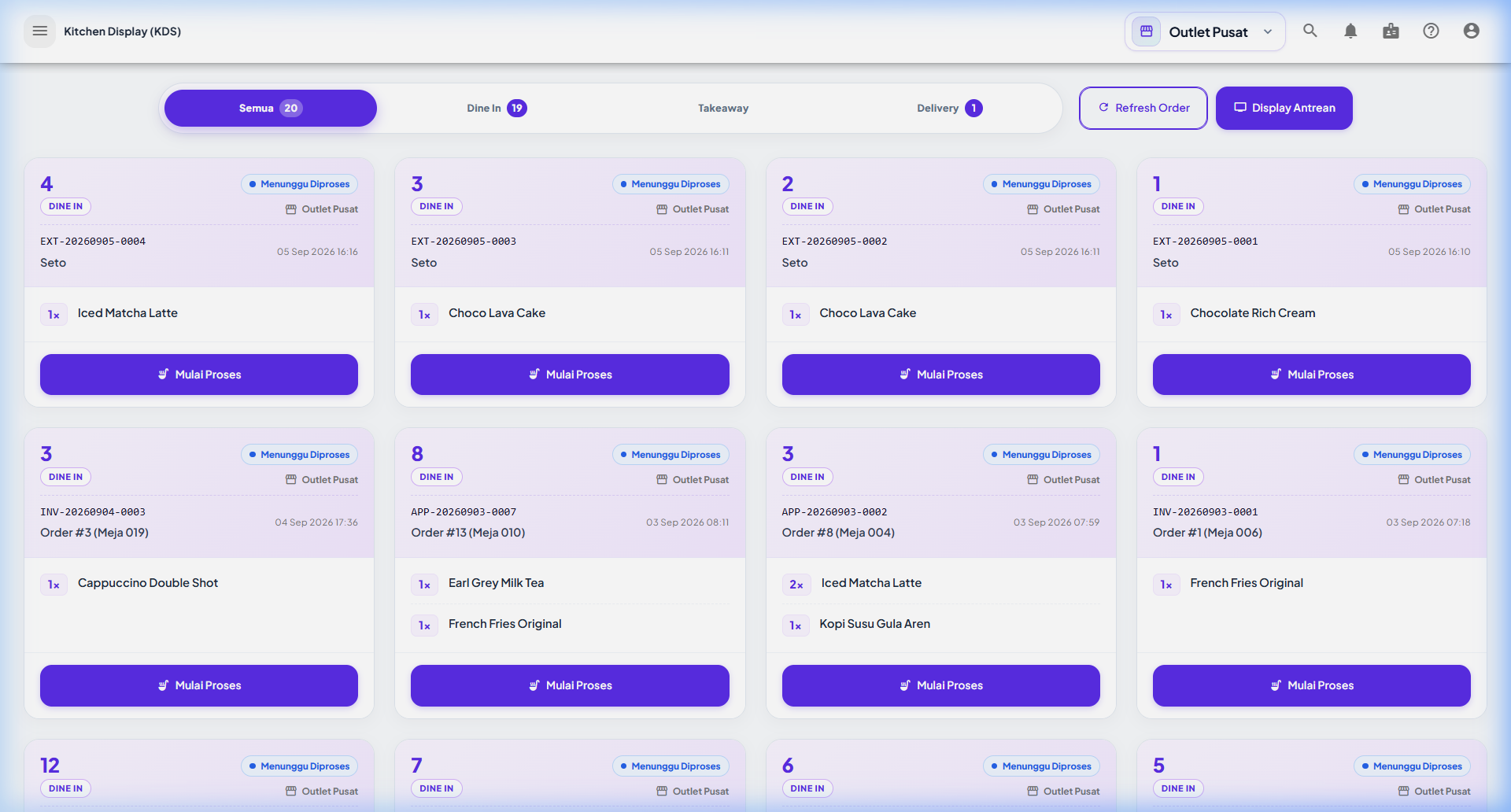Start processing order EXT-20260905-0003
Image resolution: width=1511 pixels, height=812 pixels.
[570, 375]
